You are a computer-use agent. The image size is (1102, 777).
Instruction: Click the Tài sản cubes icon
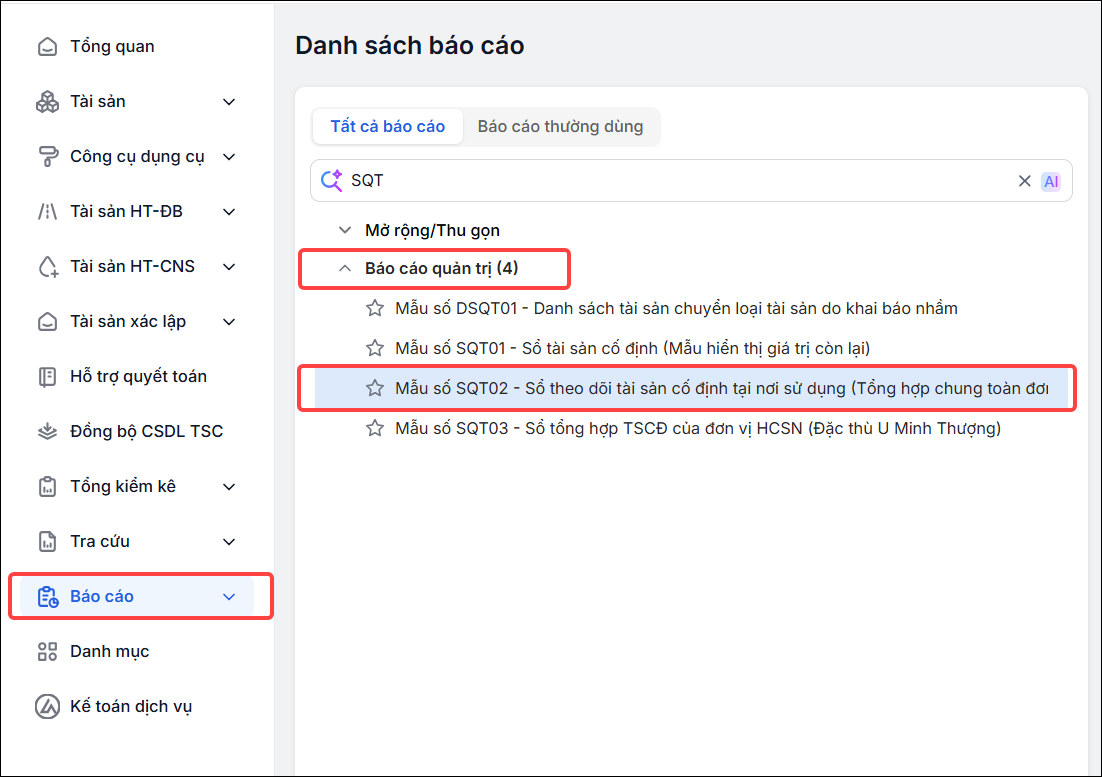47,102
